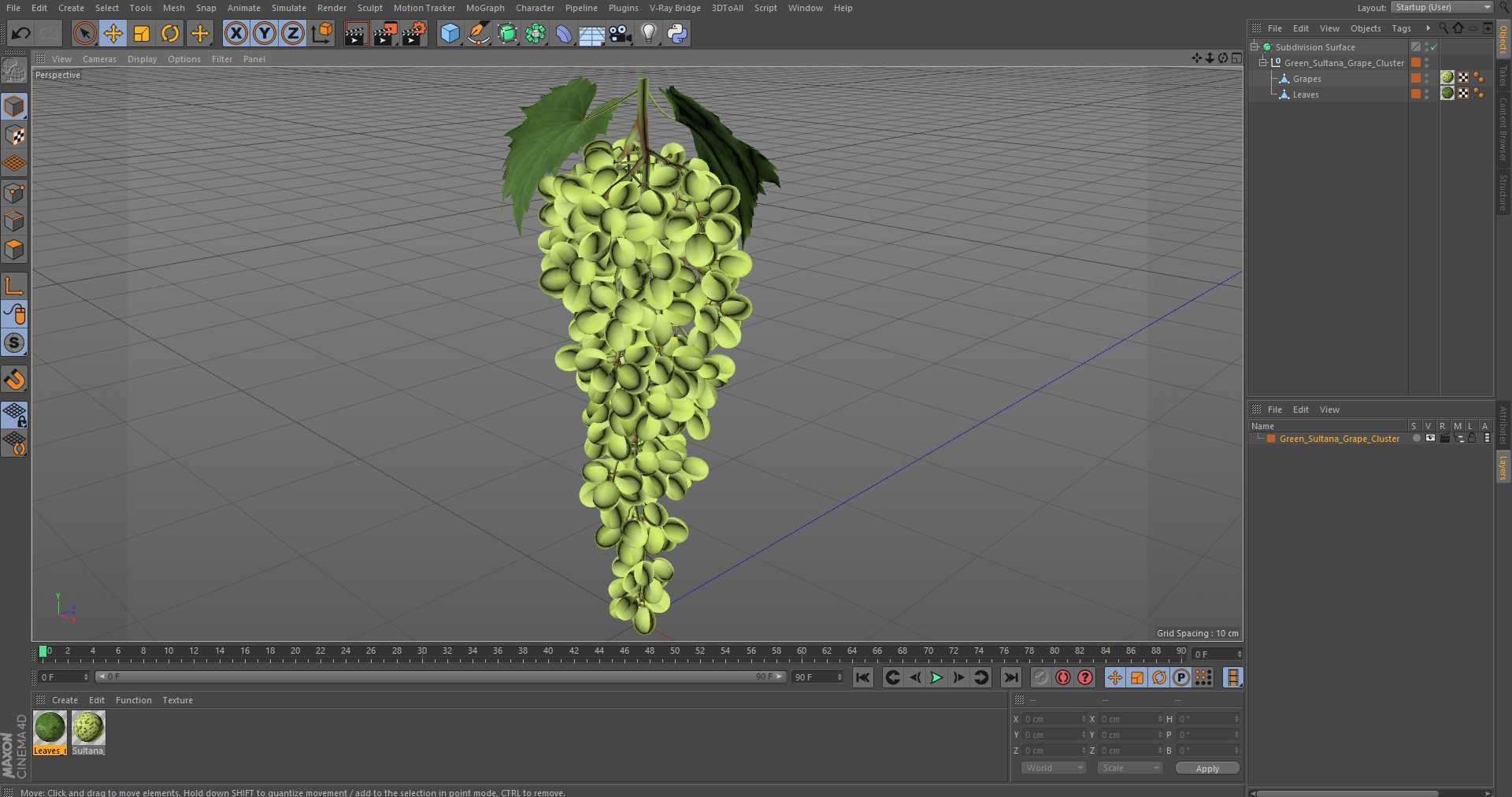Toggle Z axis lock

tap(293, 33)
